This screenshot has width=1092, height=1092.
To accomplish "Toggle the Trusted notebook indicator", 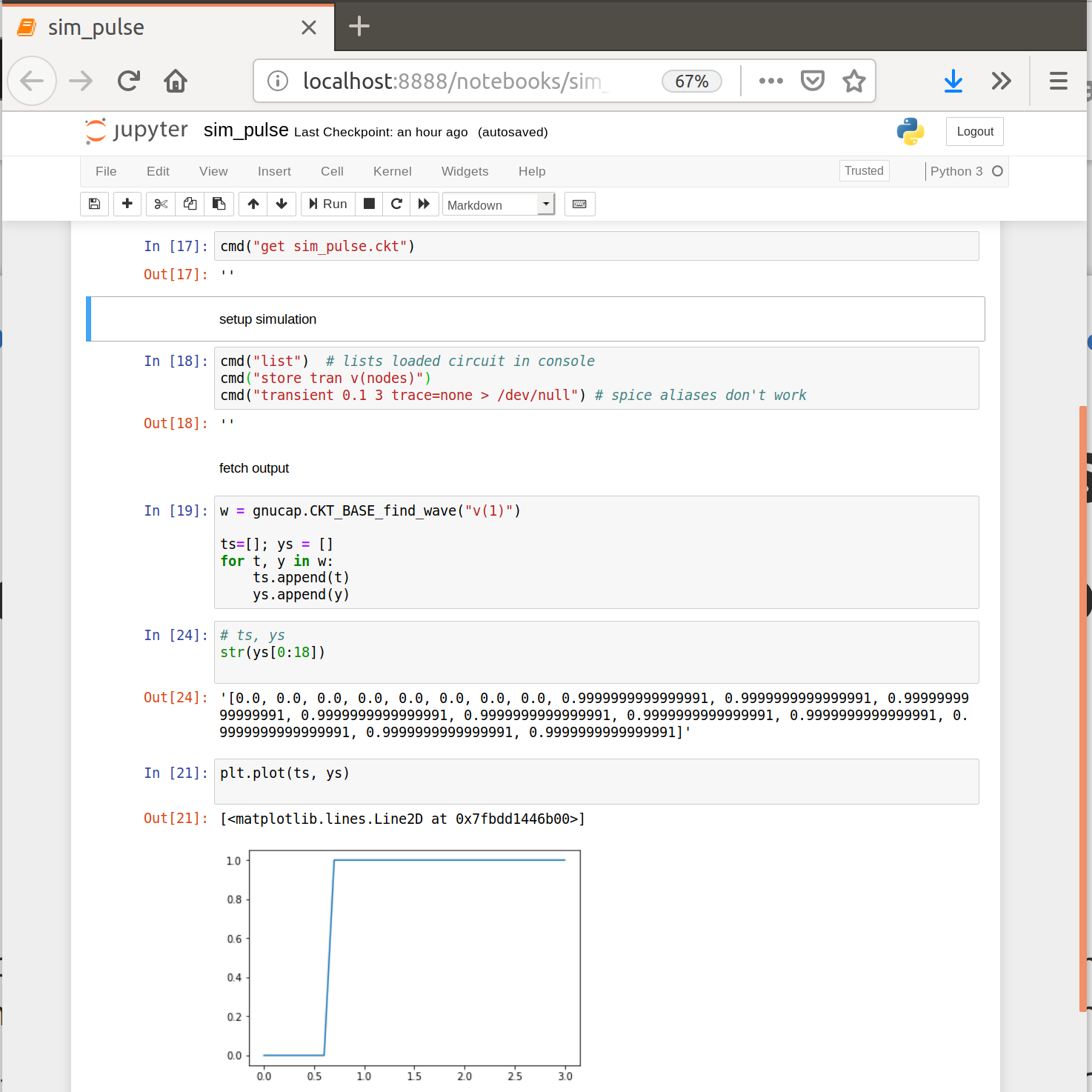I will [864, 171].
